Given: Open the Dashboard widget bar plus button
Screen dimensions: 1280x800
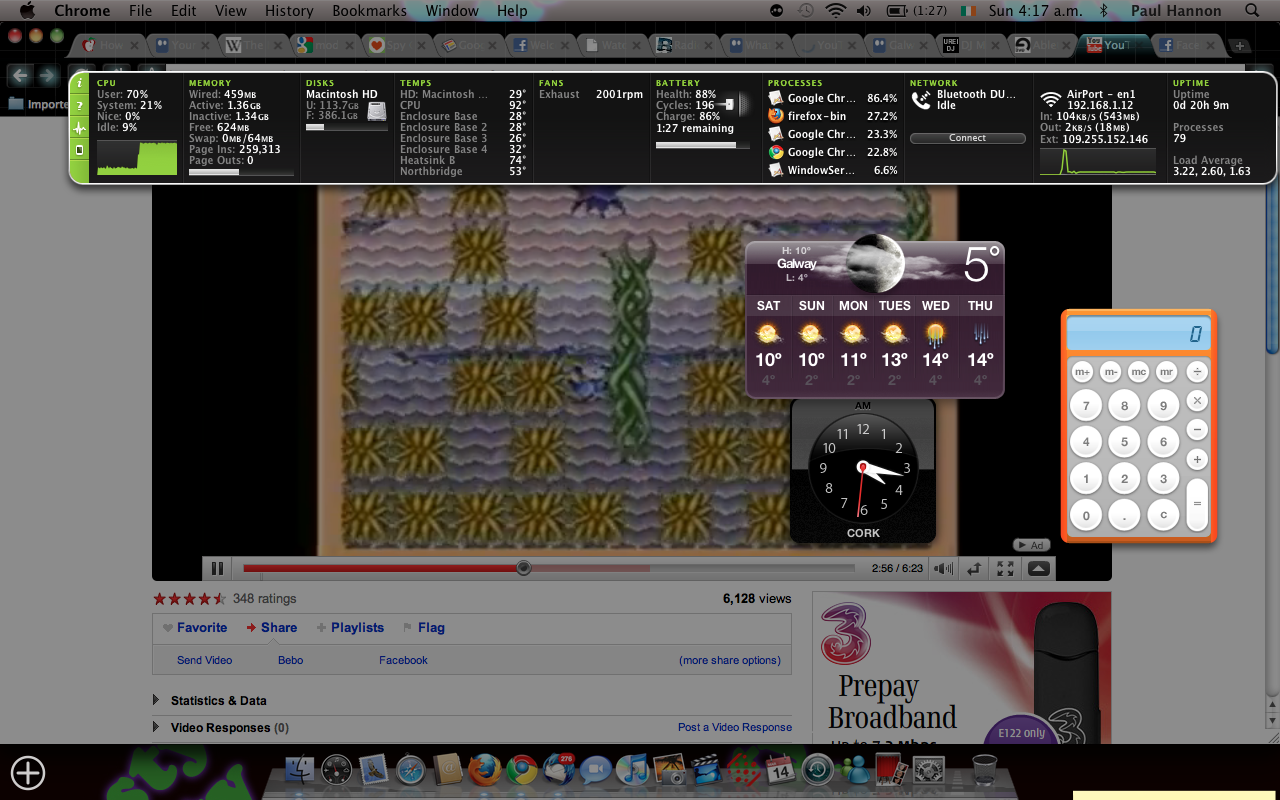Looking at the screenshot, I should [28, 772].
